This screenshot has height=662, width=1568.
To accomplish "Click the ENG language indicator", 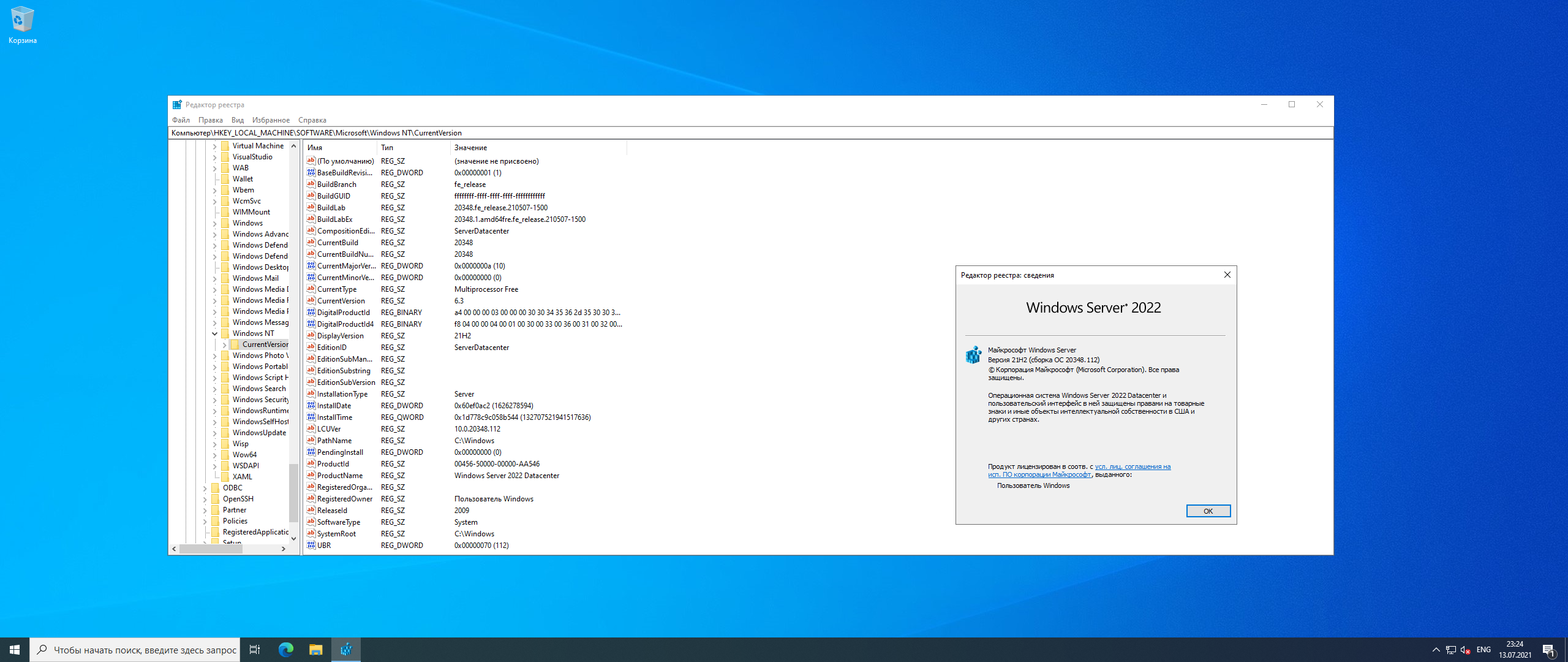I will [1483, 650].
